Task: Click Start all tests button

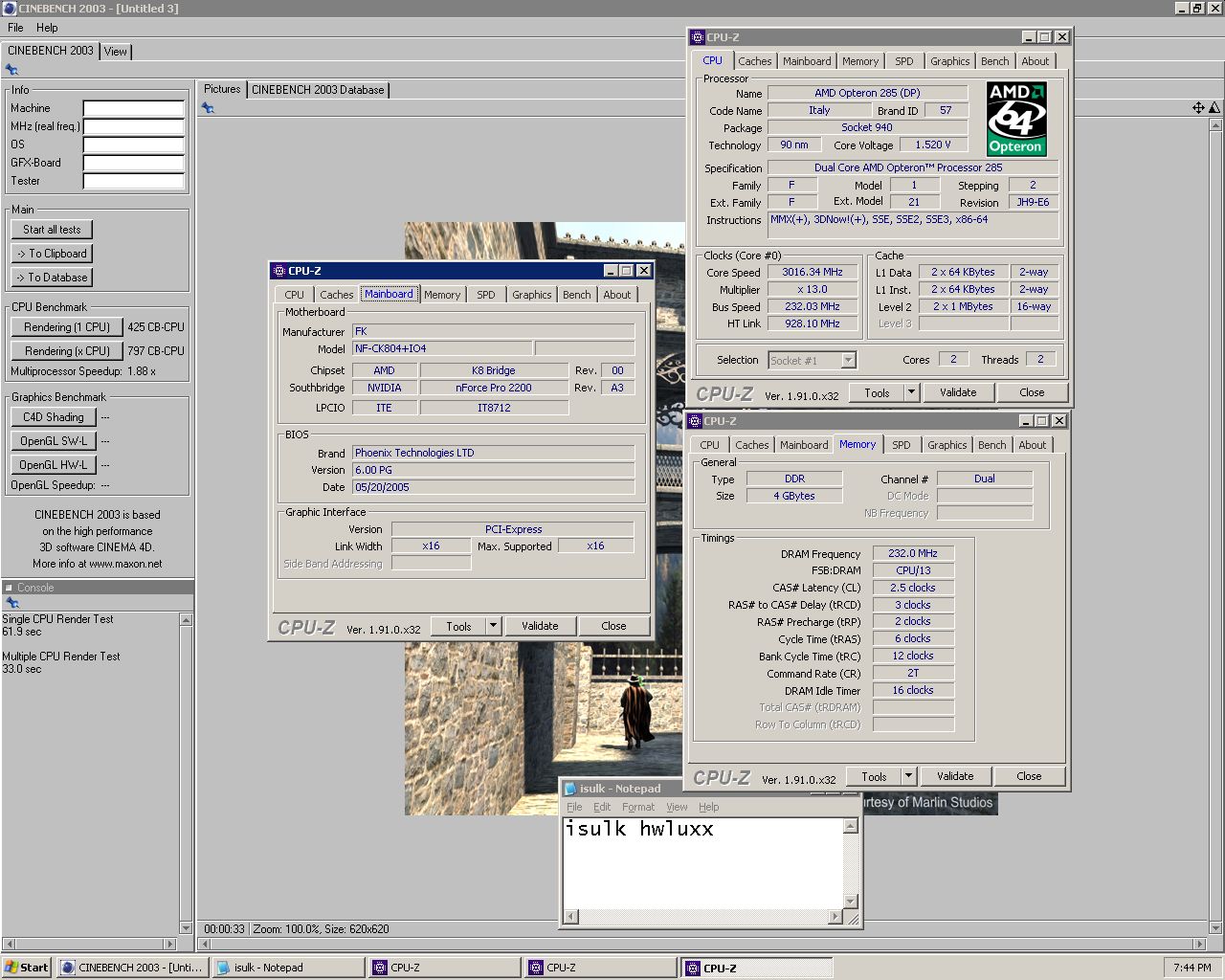Action: (x=52, y=230)
